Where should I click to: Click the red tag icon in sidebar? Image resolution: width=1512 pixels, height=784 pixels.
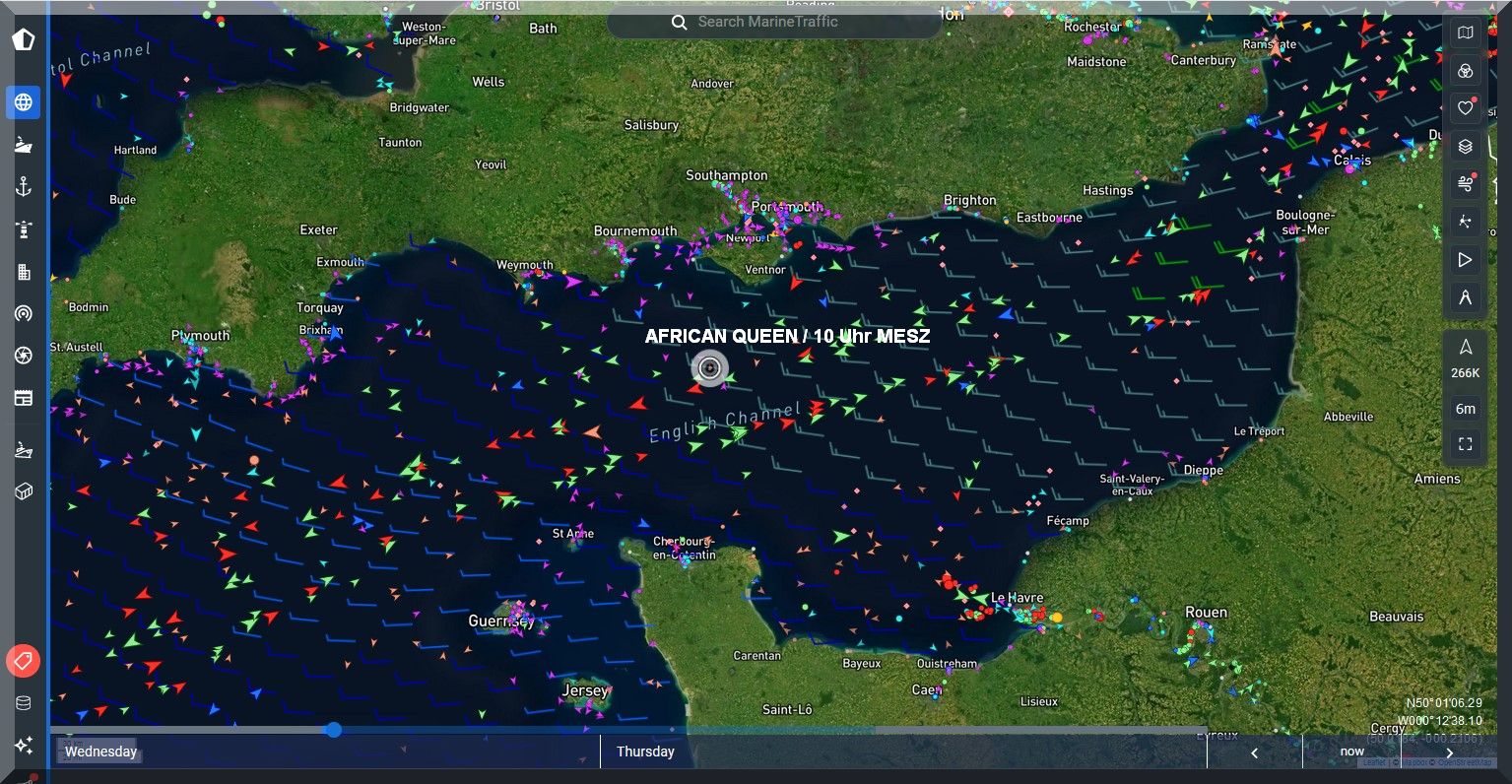tap(24, 661)
